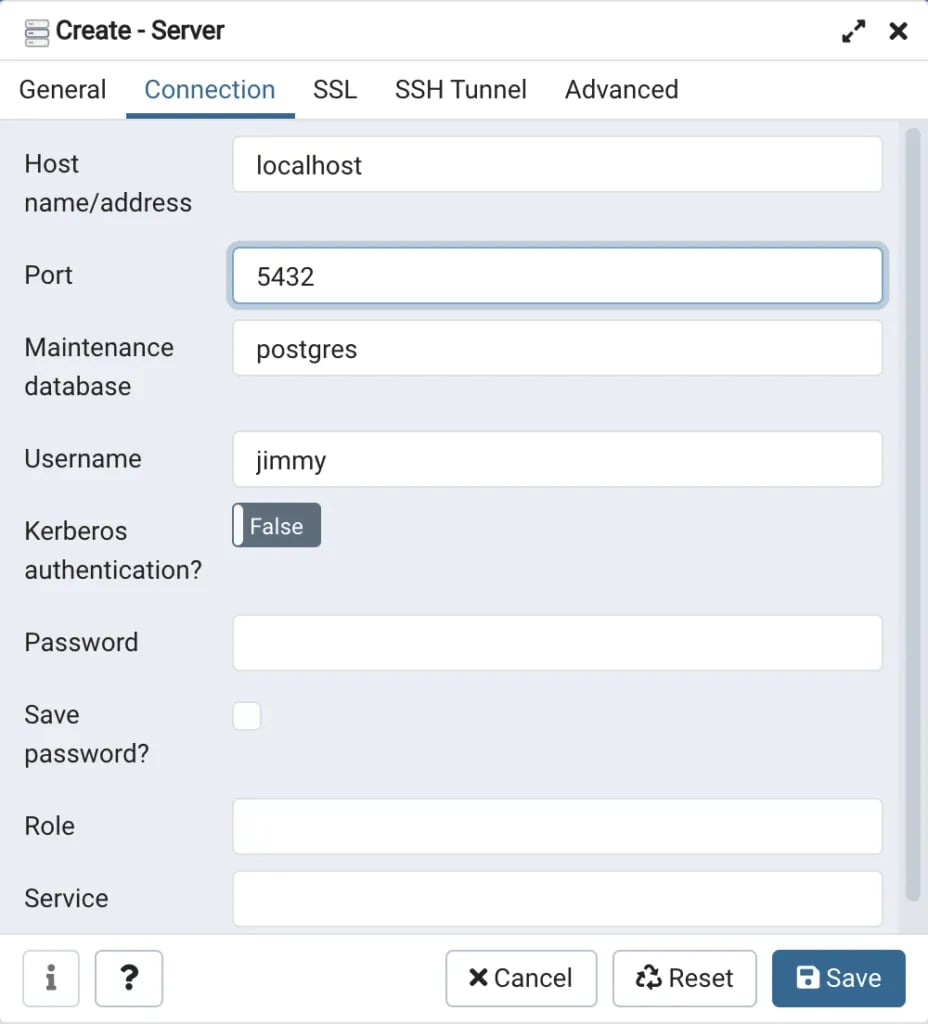Click the "Port" label

click(48, 275)
